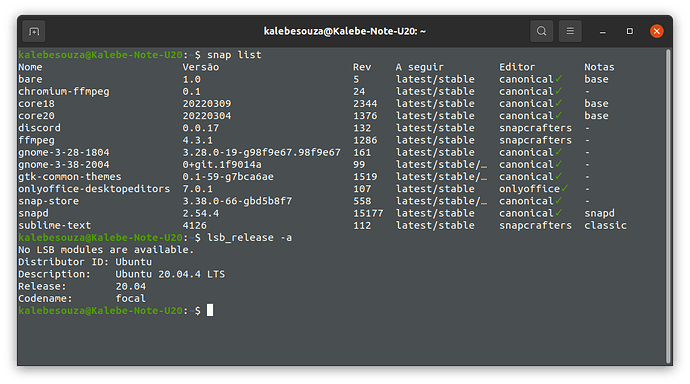The image size is (690, 384).
Task: Click the 'Rev' column header
Action: 362,67
